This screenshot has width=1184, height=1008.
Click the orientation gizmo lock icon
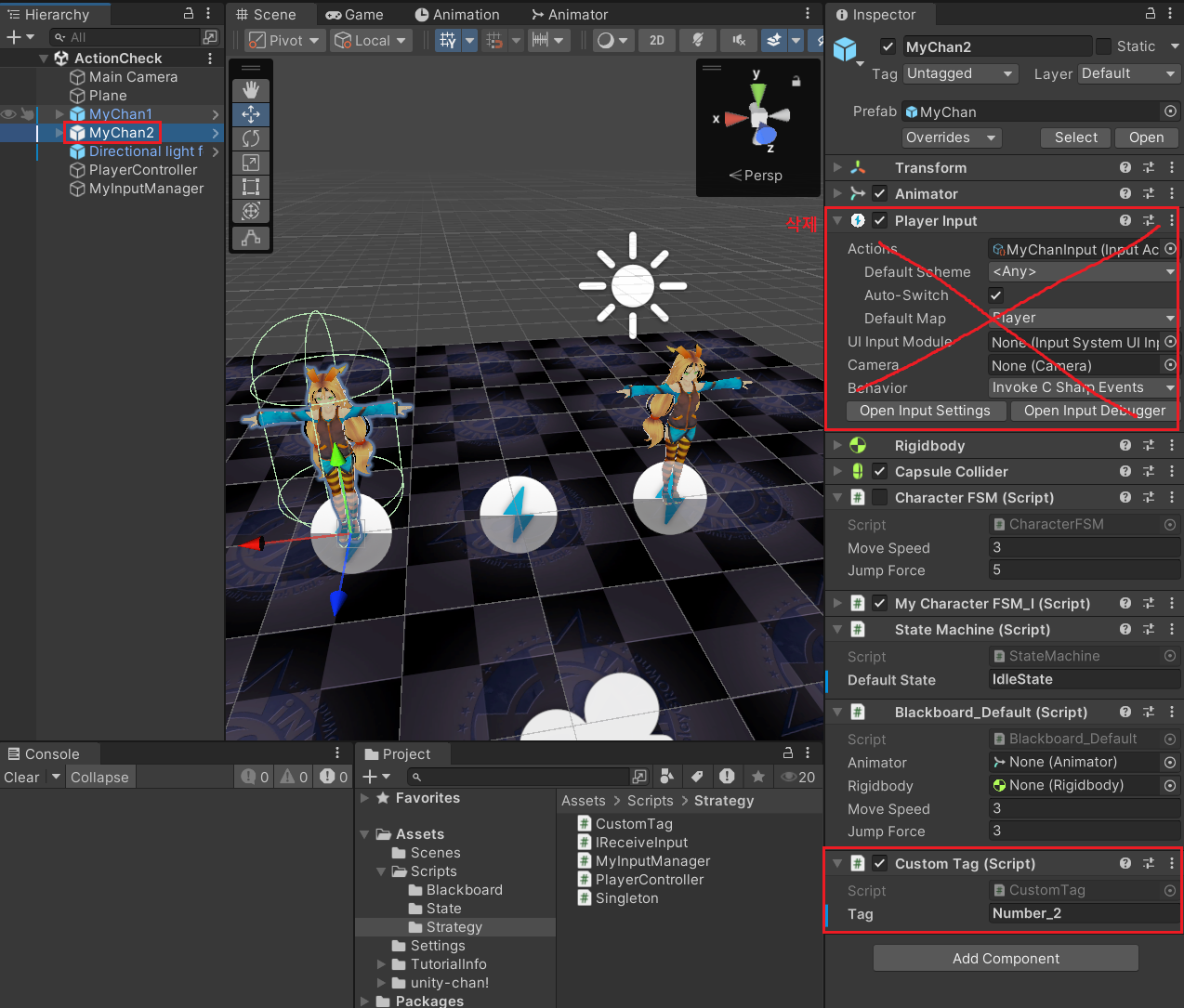tap(796, 81)
